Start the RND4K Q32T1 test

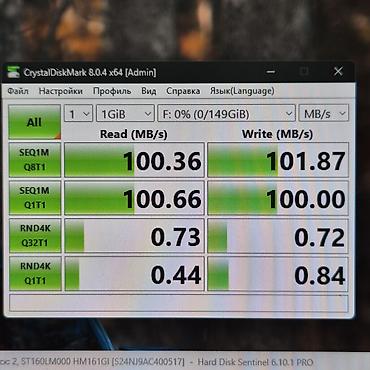click(x=35, y=236)
